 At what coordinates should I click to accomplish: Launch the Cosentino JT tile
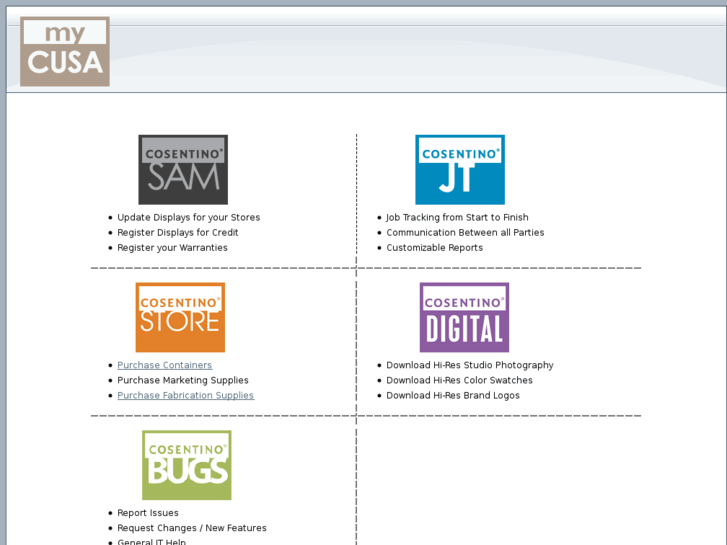click(460, 169)
